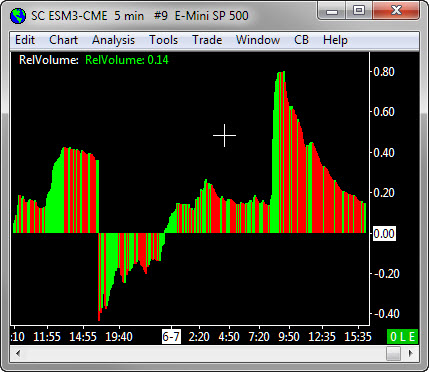This screenshot has width=429, height=372.
Task: Open the Trade menu
Action: click(207, 40)
